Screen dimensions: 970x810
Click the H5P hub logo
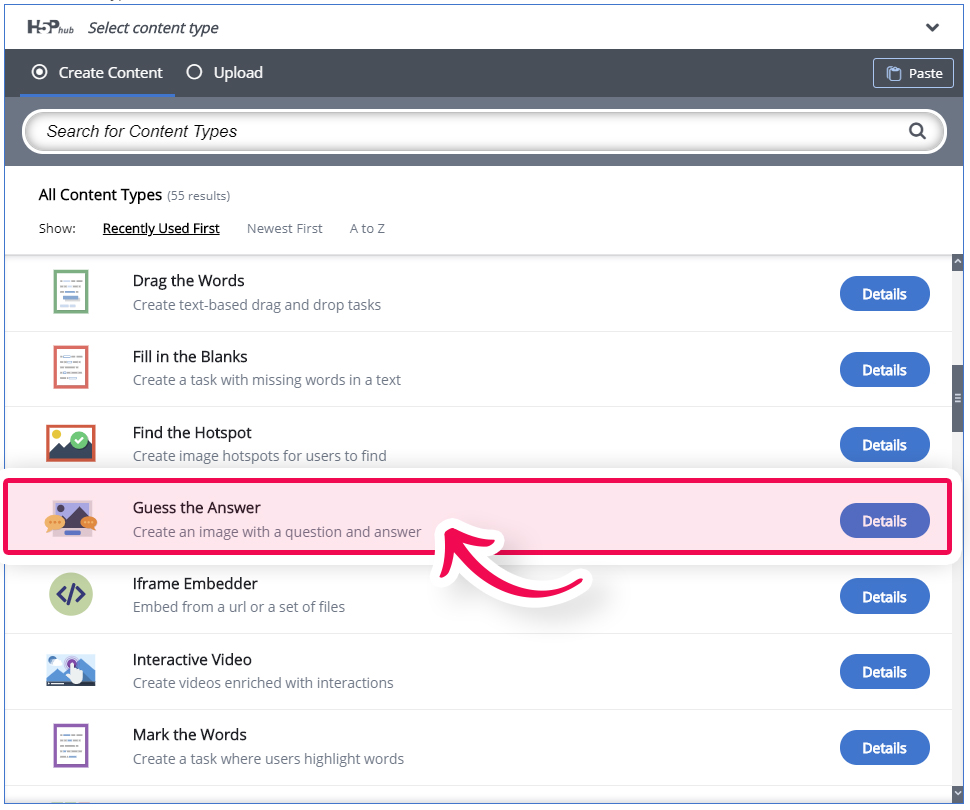[x=50, y=27]
